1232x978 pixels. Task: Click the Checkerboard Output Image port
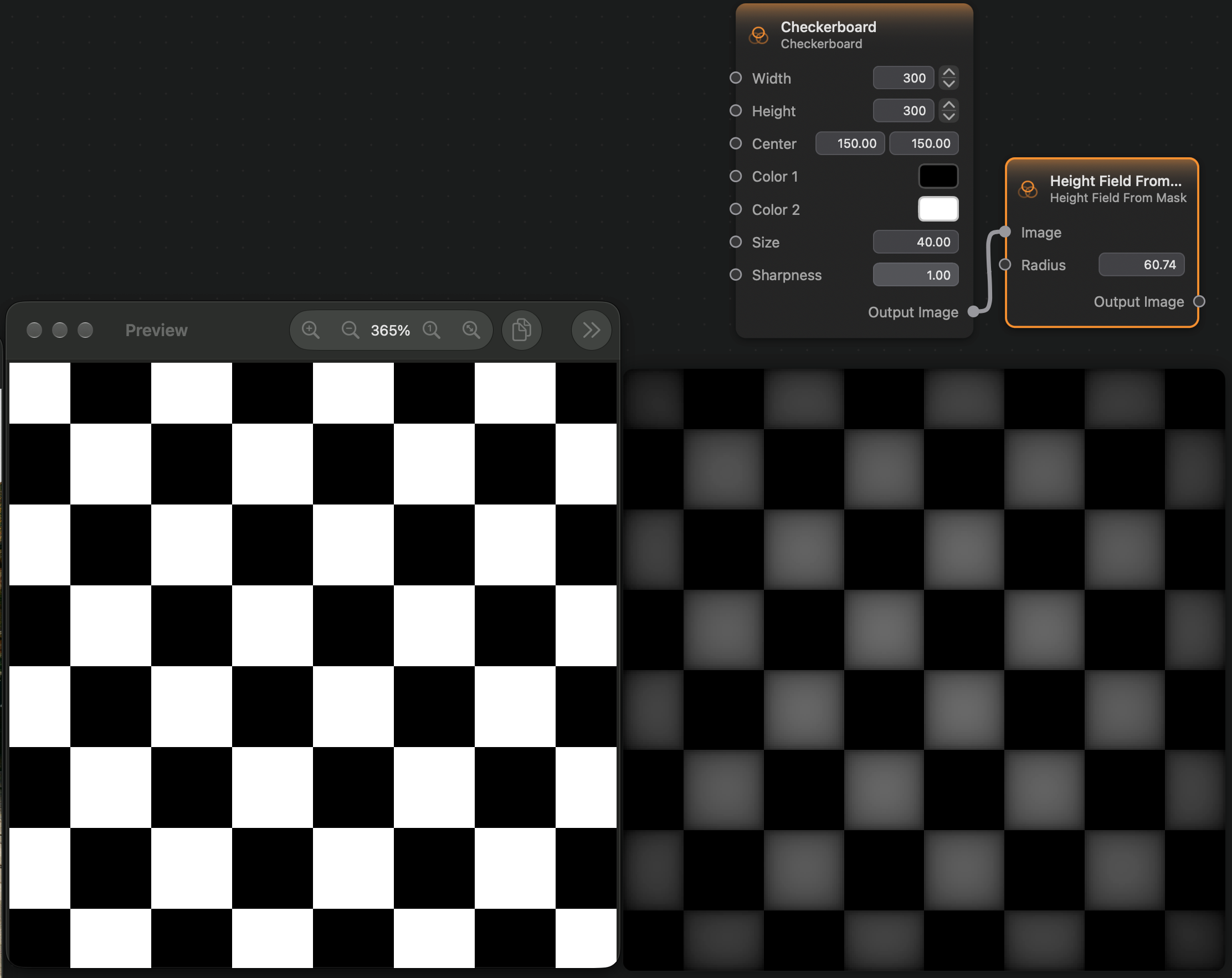click(x=973, y=312)
